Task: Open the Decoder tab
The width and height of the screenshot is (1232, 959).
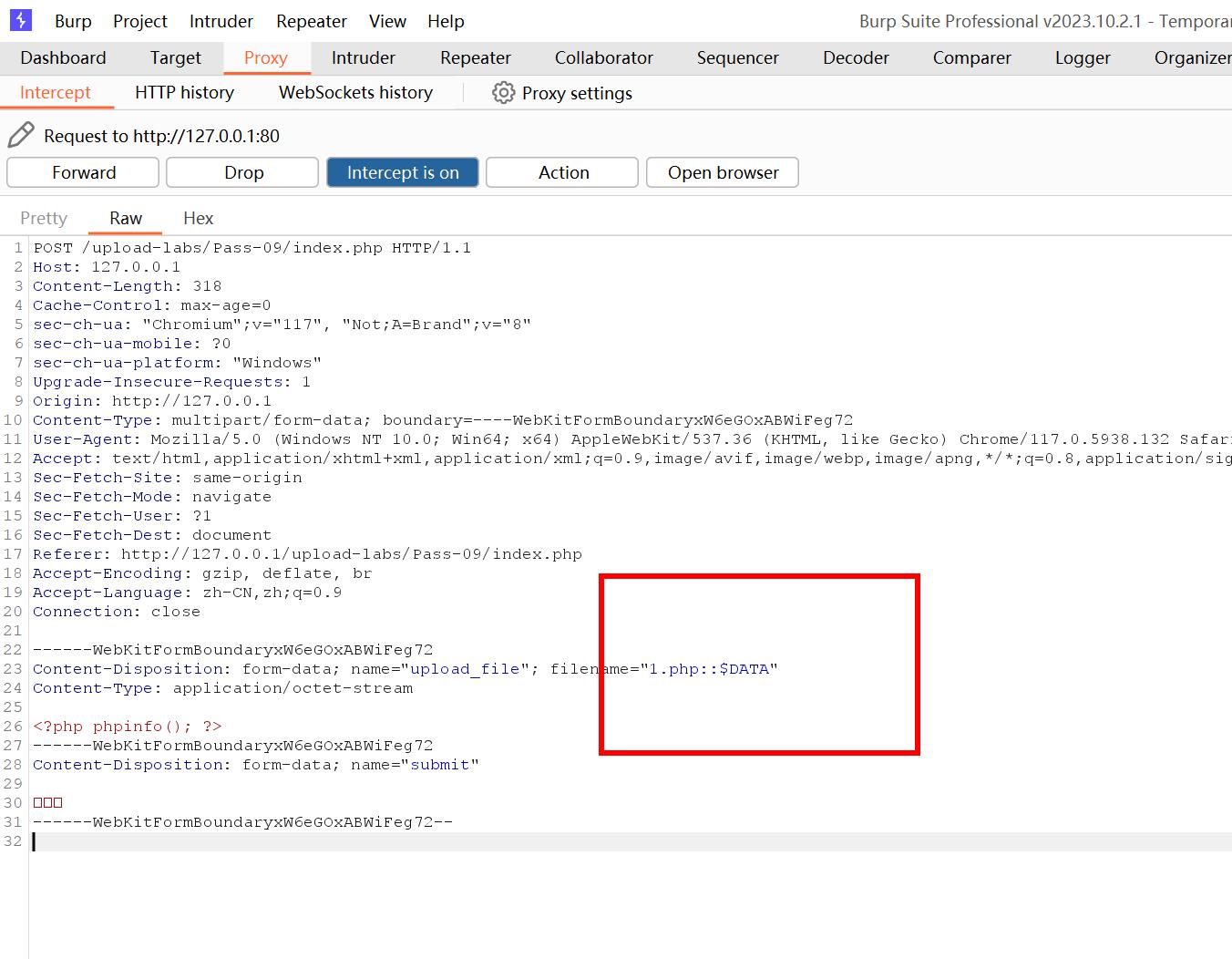Action: pyautogui.click(x=856, y=57)
